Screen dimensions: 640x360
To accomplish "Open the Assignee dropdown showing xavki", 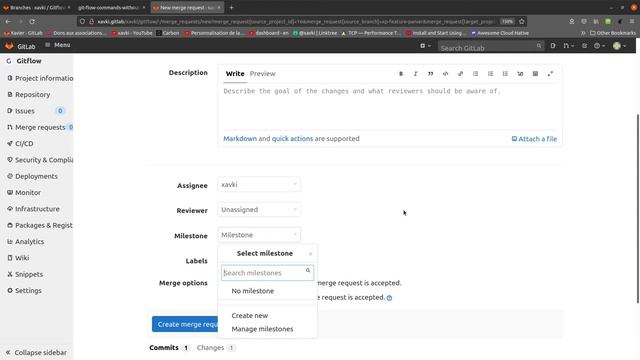I will 259,184.
